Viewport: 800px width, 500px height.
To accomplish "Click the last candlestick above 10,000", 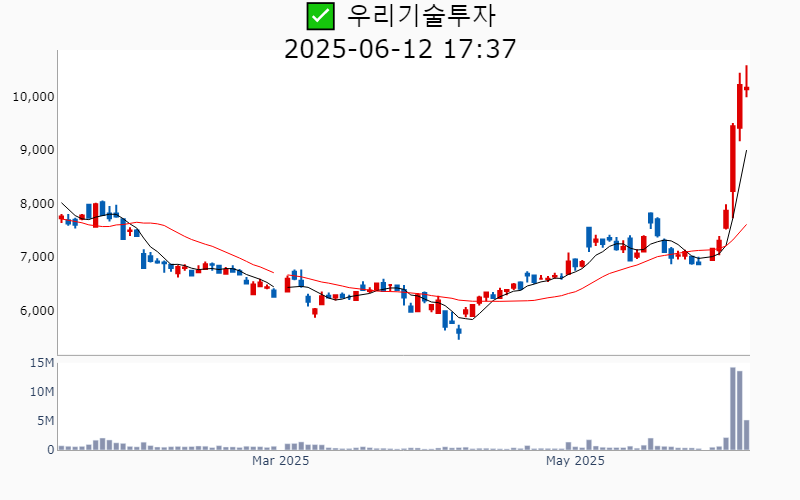I will click(x=746, y=82).
